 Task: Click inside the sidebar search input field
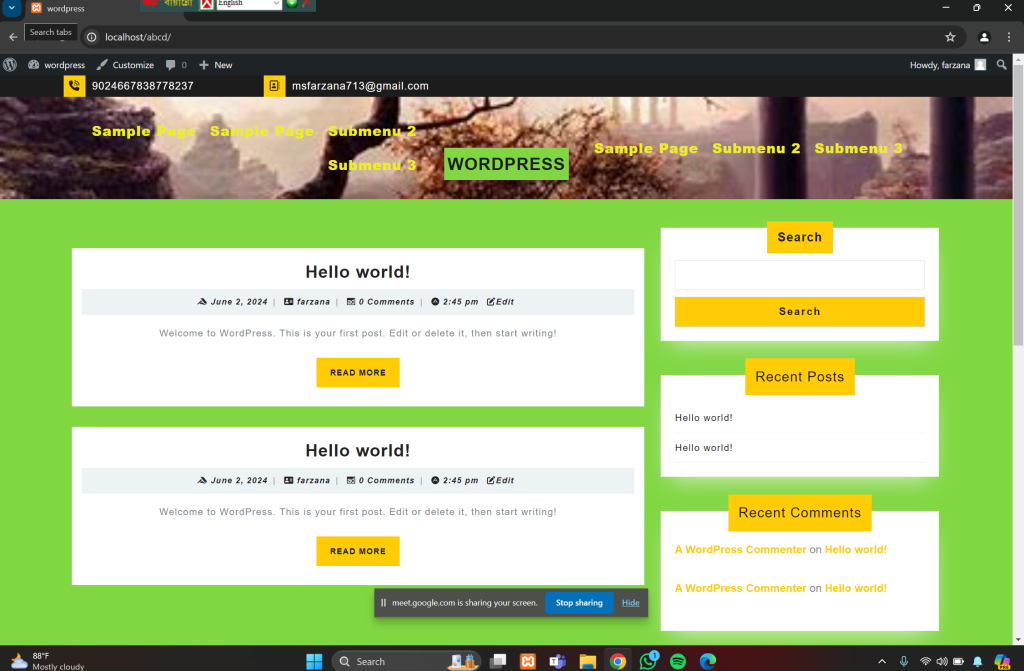point(799,275)
